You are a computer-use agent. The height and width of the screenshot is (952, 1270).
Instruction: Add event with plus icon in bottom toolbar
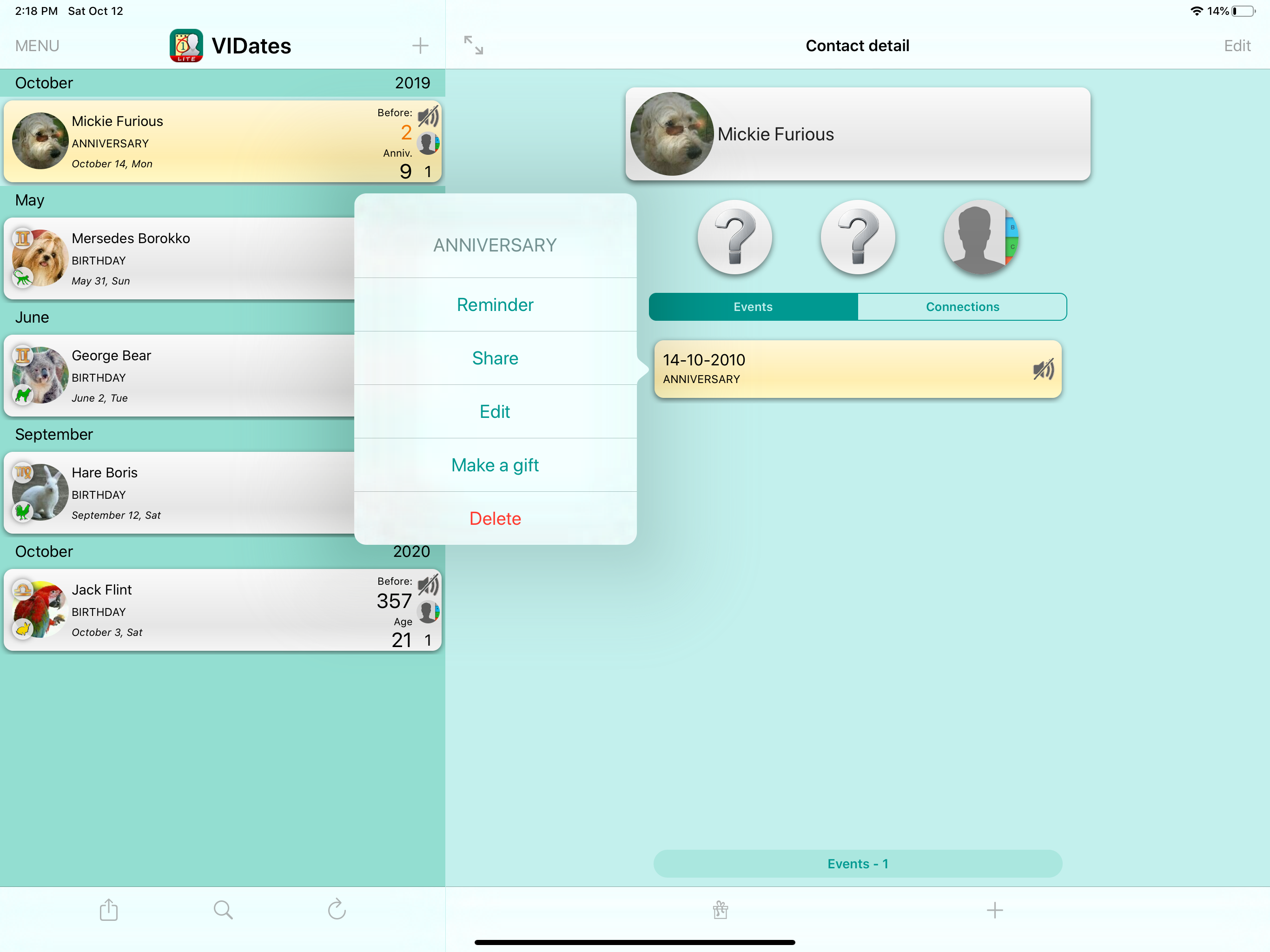tap(995, 910)
